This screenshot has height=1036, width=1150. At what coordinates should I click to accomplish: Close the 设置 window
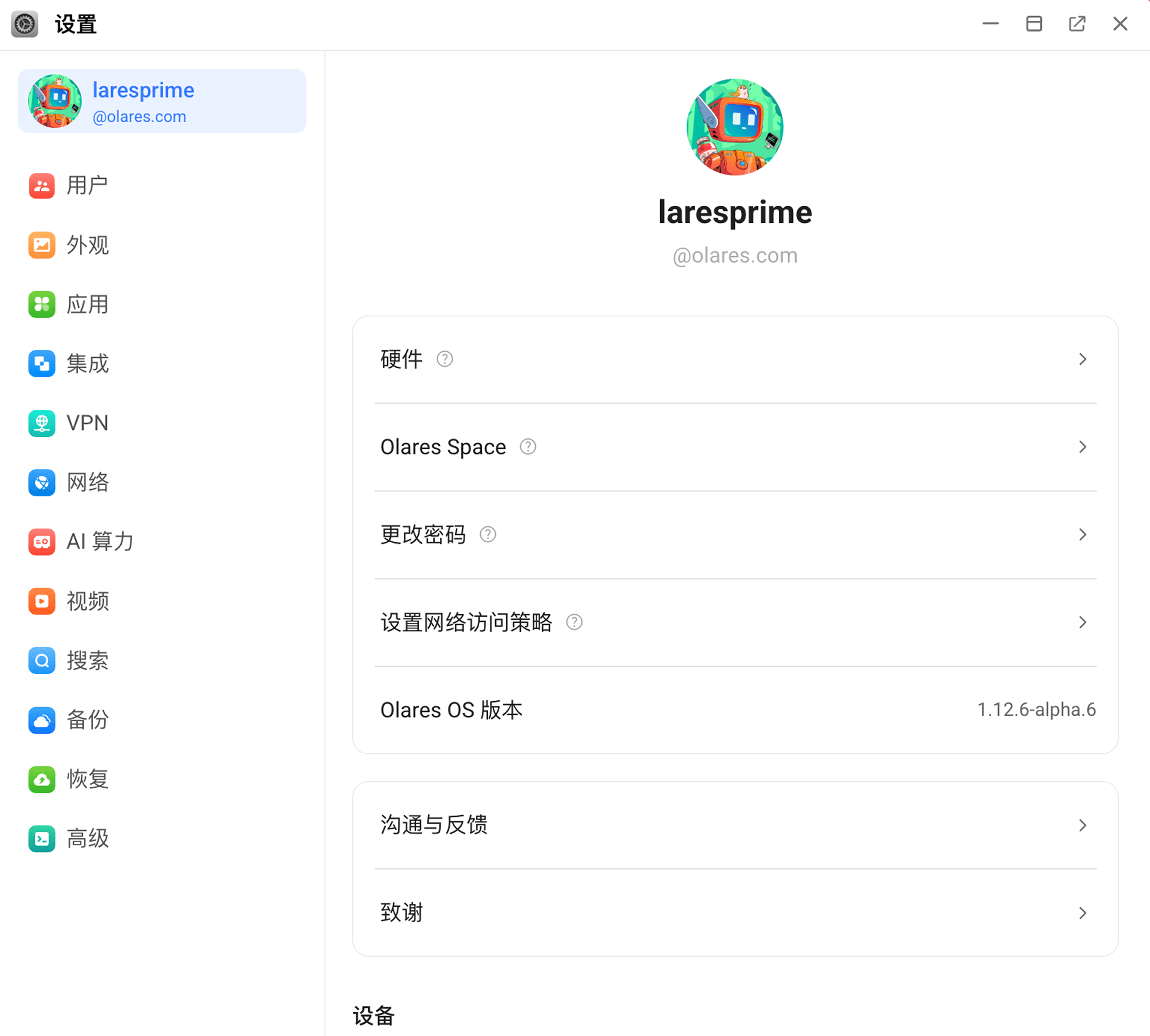1120,24
